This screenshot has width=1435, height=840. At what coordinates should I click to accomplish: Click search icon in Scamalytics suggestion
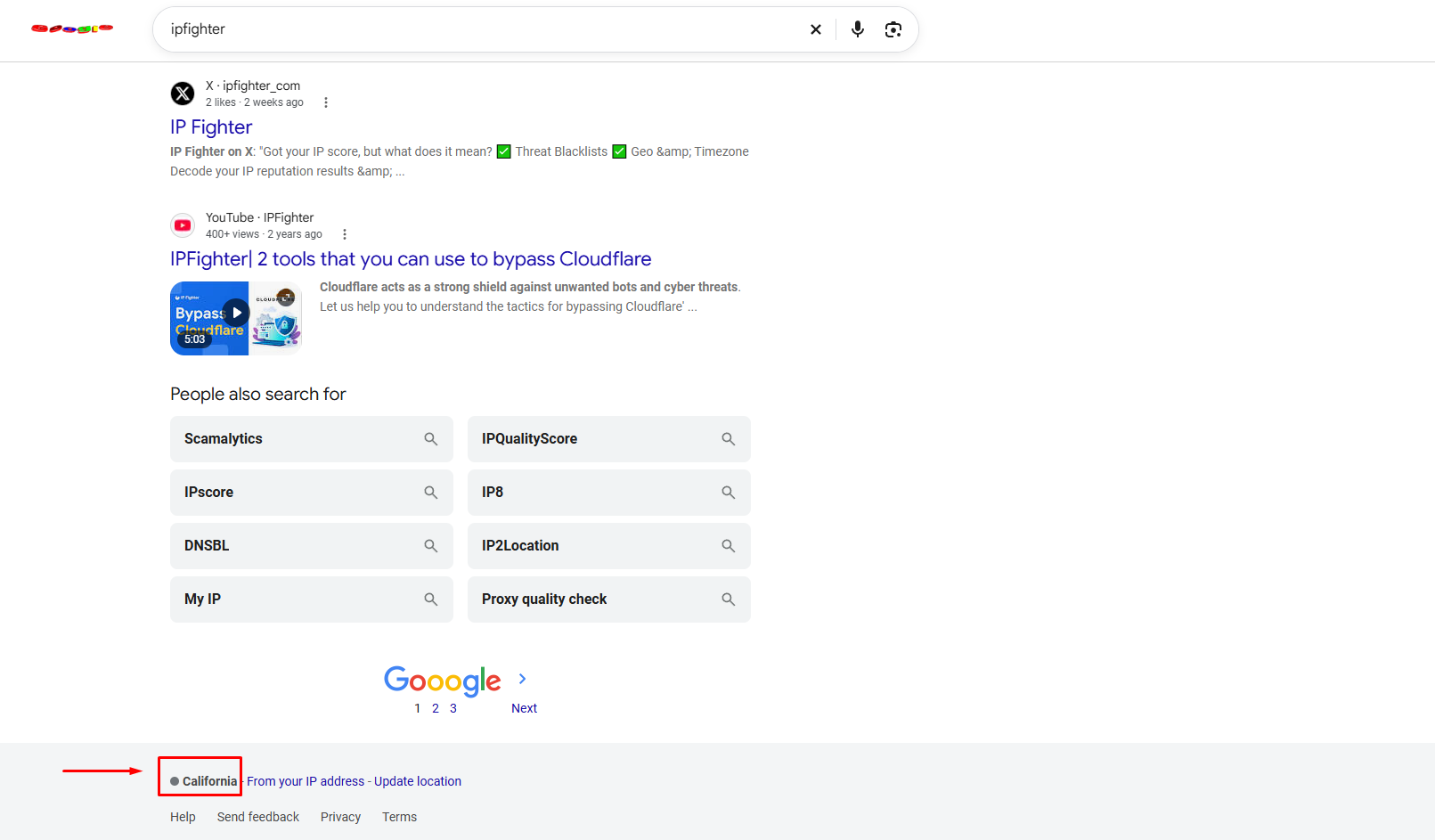coord(431,439)
